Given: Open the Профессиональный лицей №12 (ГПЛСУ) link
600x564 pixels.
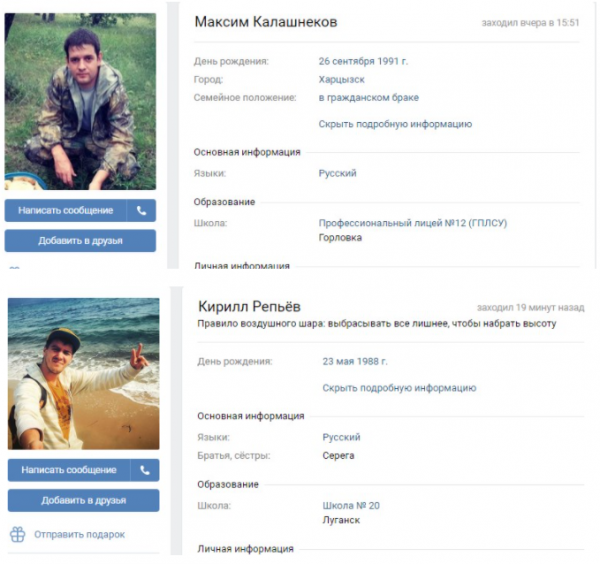Looking at the screenshot, I should [x=413, y=223].
